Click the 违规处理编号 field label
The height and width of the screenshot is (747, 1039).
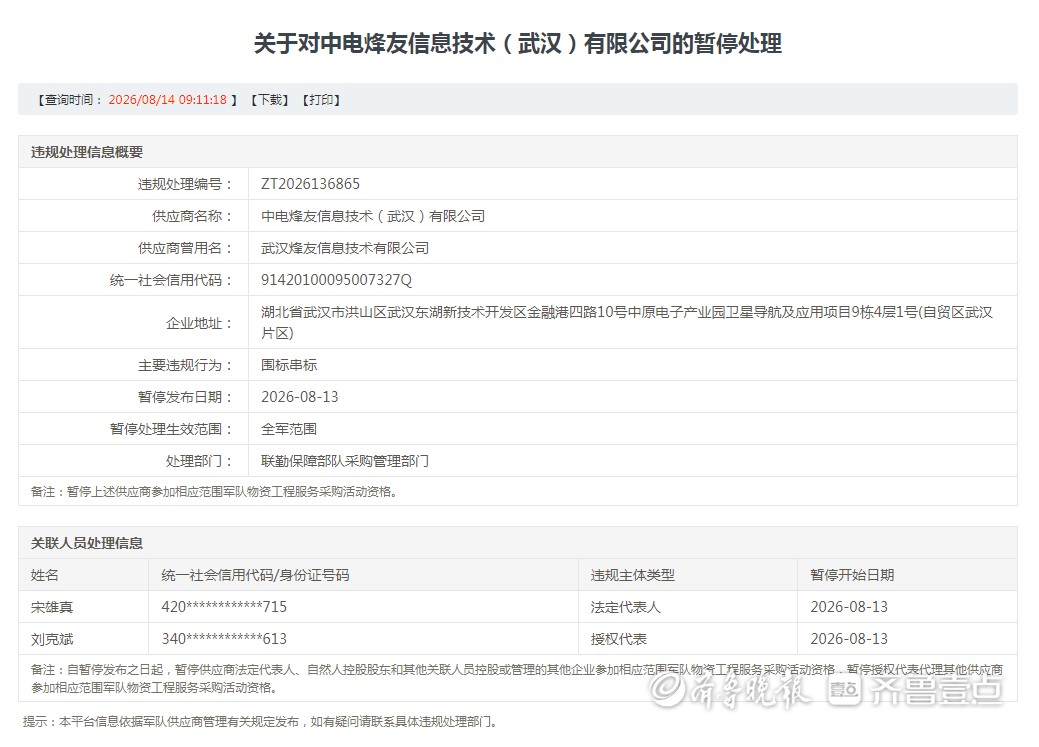[185, 184]
